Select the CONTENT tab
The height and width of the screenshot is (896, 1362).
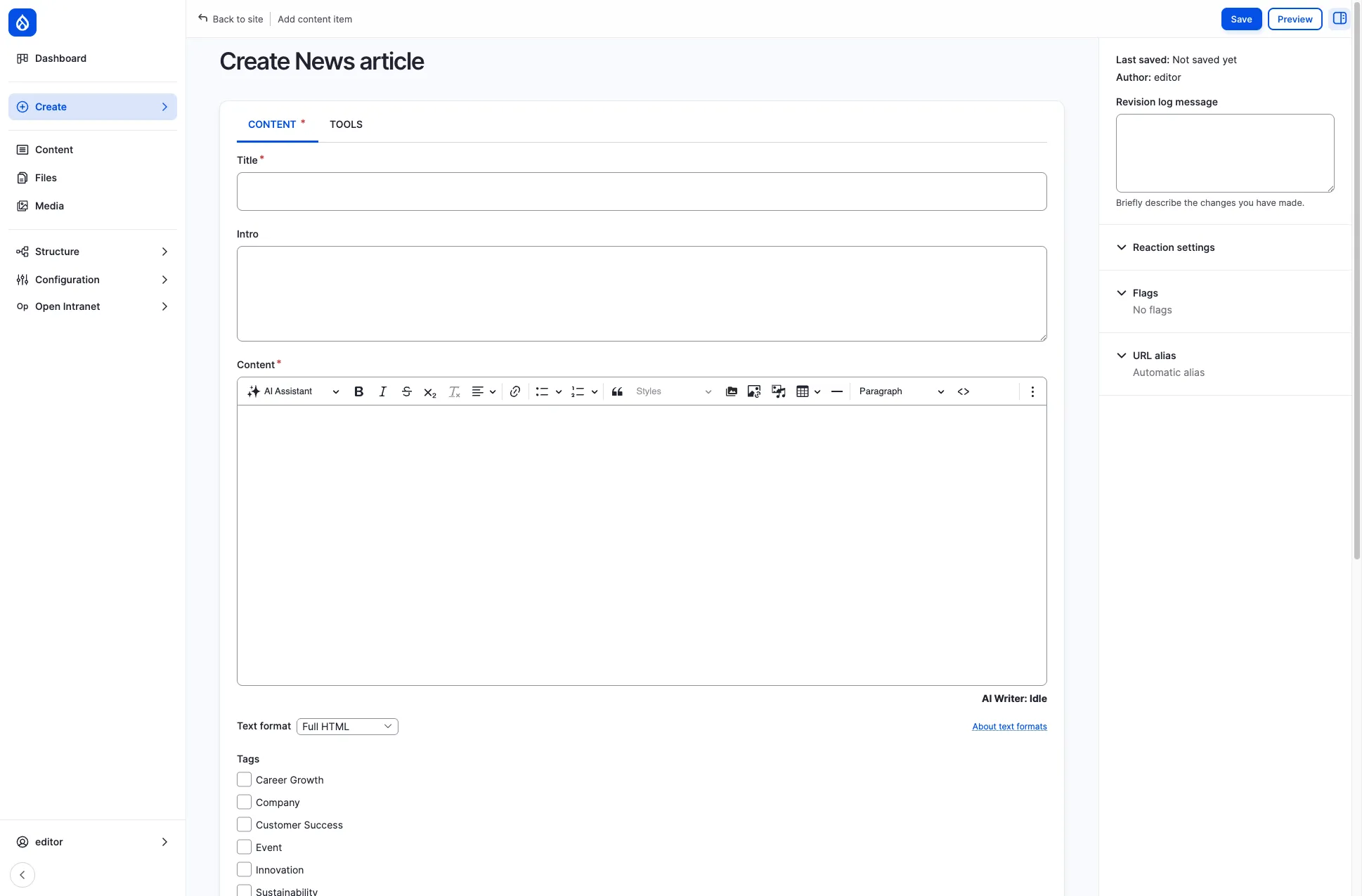[x=277, y=124]
